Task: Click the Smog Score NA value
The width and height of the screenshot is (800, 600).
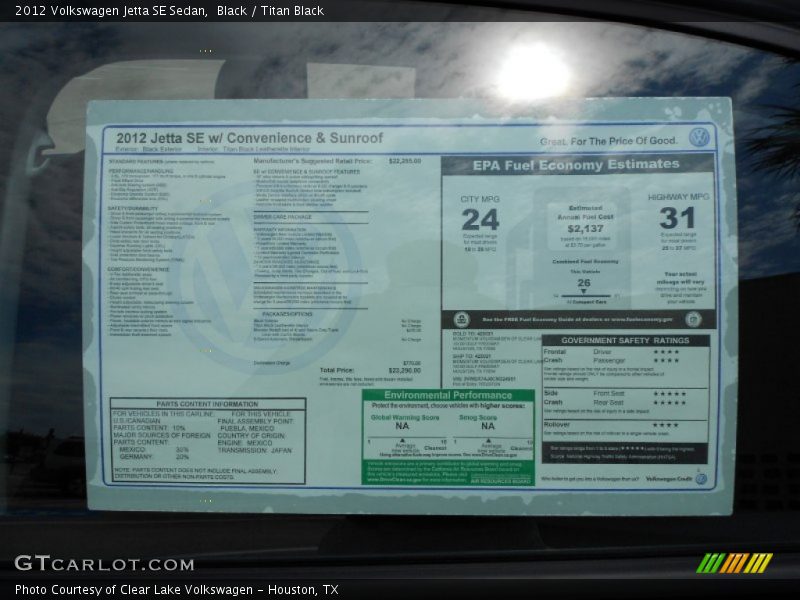Action: click(x=488, y=426)
